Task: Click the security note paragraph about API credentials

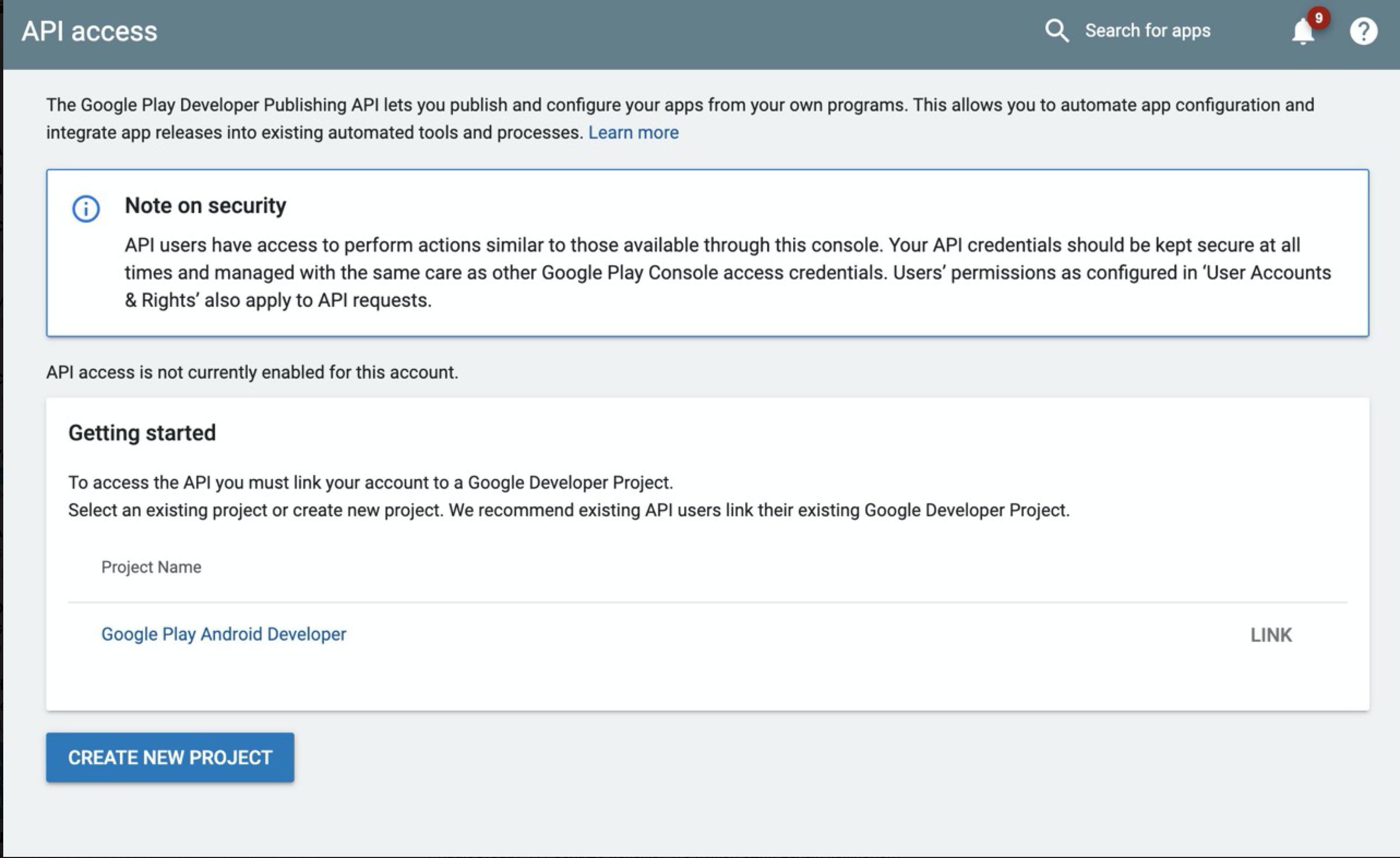Action: click(x=727, y=273)
